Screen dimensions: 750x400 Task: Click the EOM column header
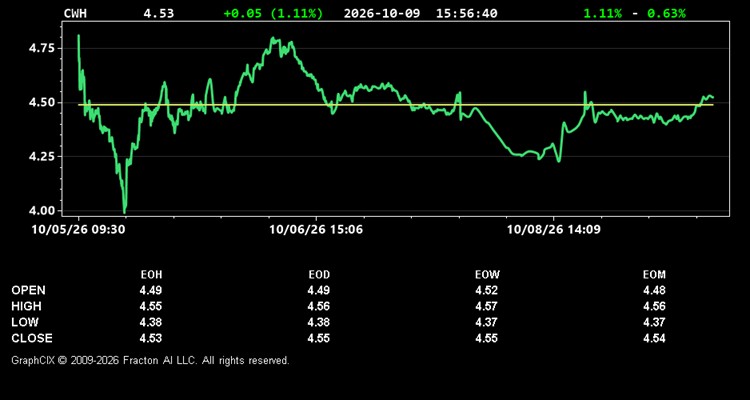(654, 275)
